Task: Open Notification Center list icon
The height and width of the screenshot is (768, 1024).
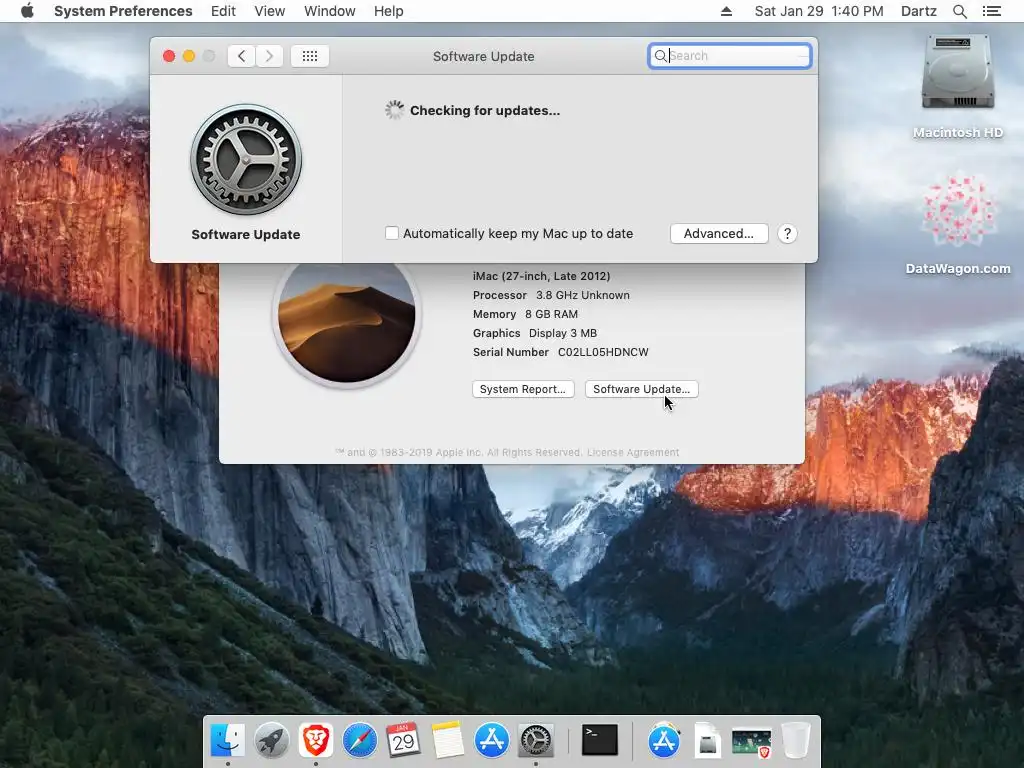Action: tap(991, 11)
